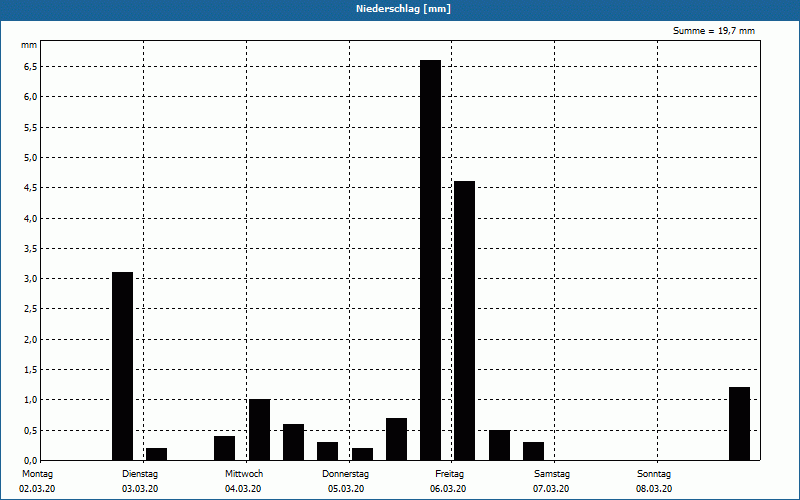Click the 0,3 mm bar just before Donnerstag

pos(328,451)
